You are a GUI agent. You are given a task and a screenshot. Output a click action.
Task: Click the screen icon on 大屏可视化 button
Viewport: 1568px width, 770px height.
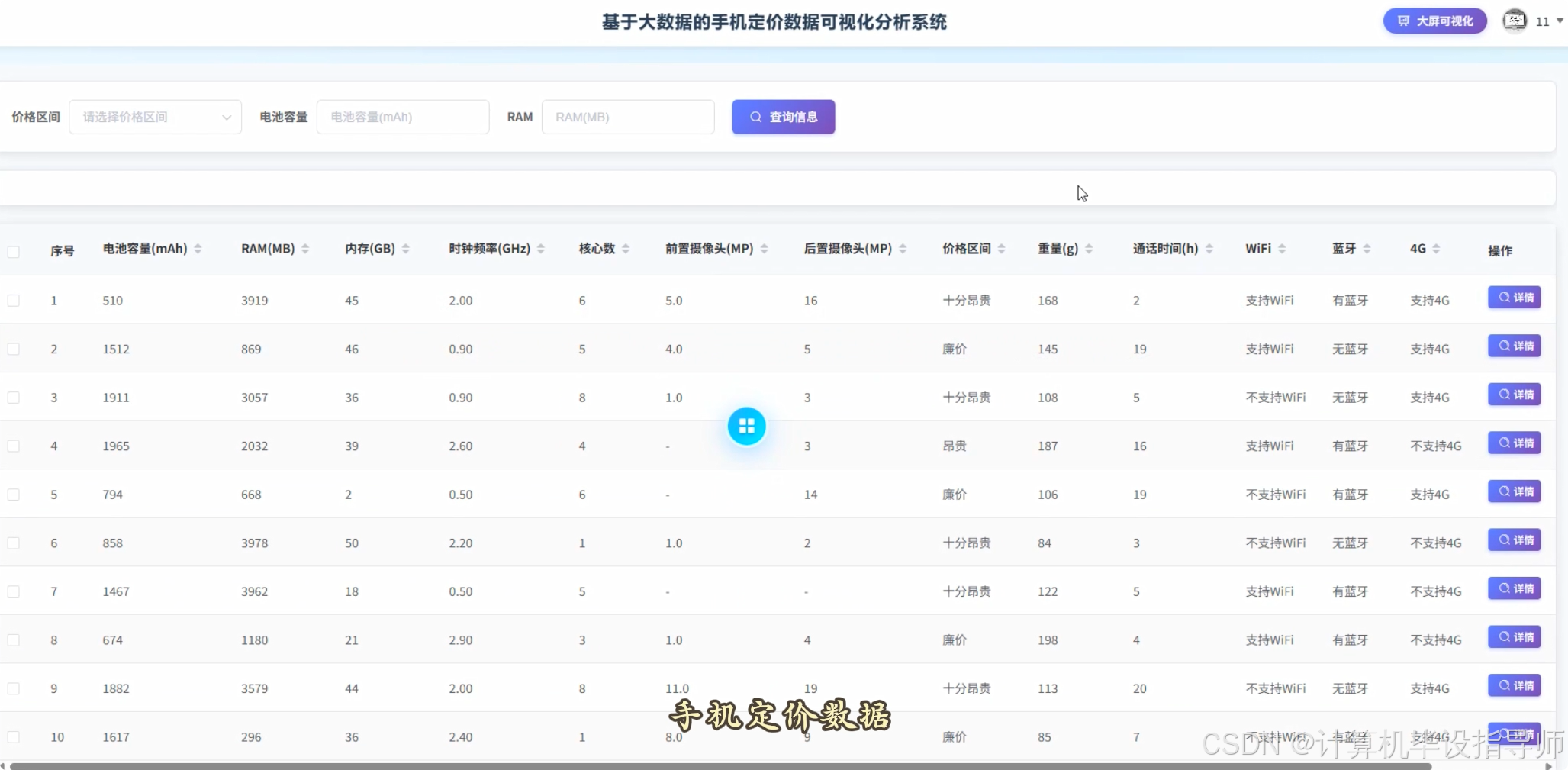(1404, 21)
